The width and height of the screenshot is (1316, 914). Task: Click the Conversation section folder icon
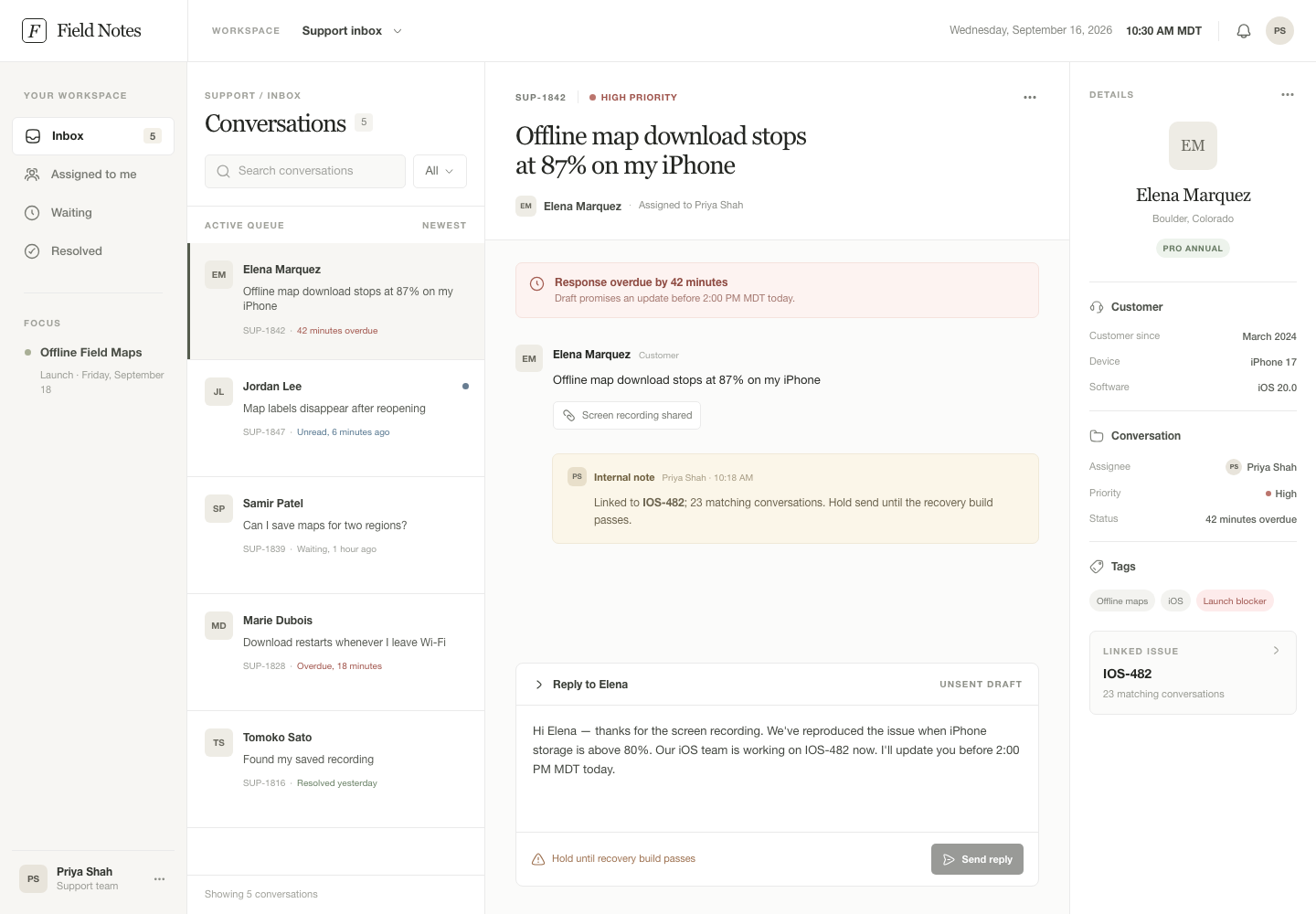click(1097, 436)
